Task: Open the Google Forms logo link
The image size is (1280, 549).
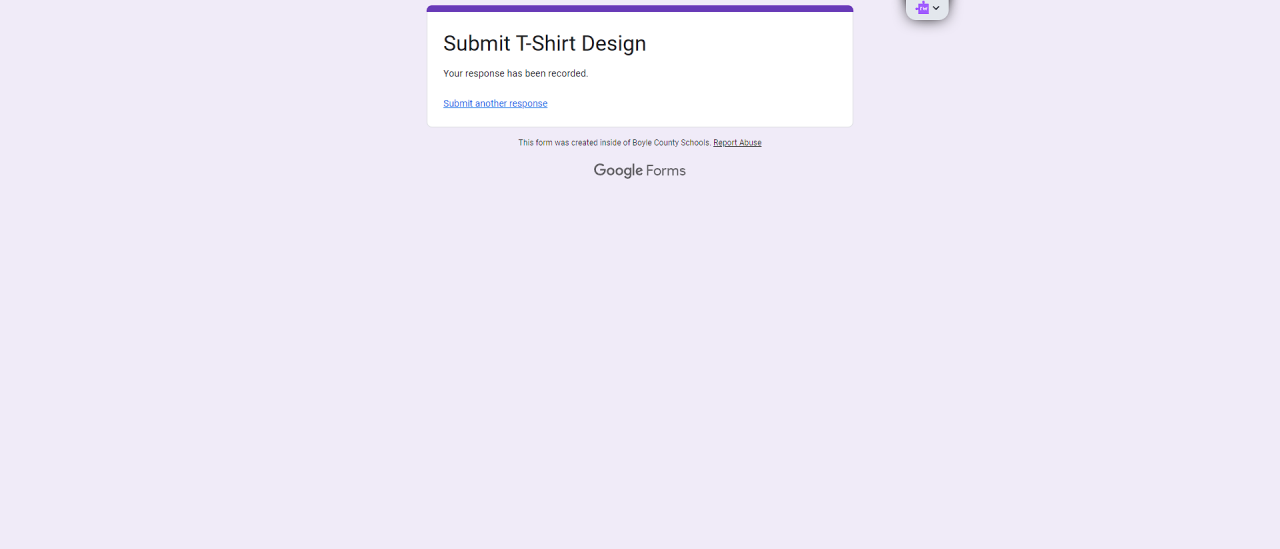Action: click(640, 171)
